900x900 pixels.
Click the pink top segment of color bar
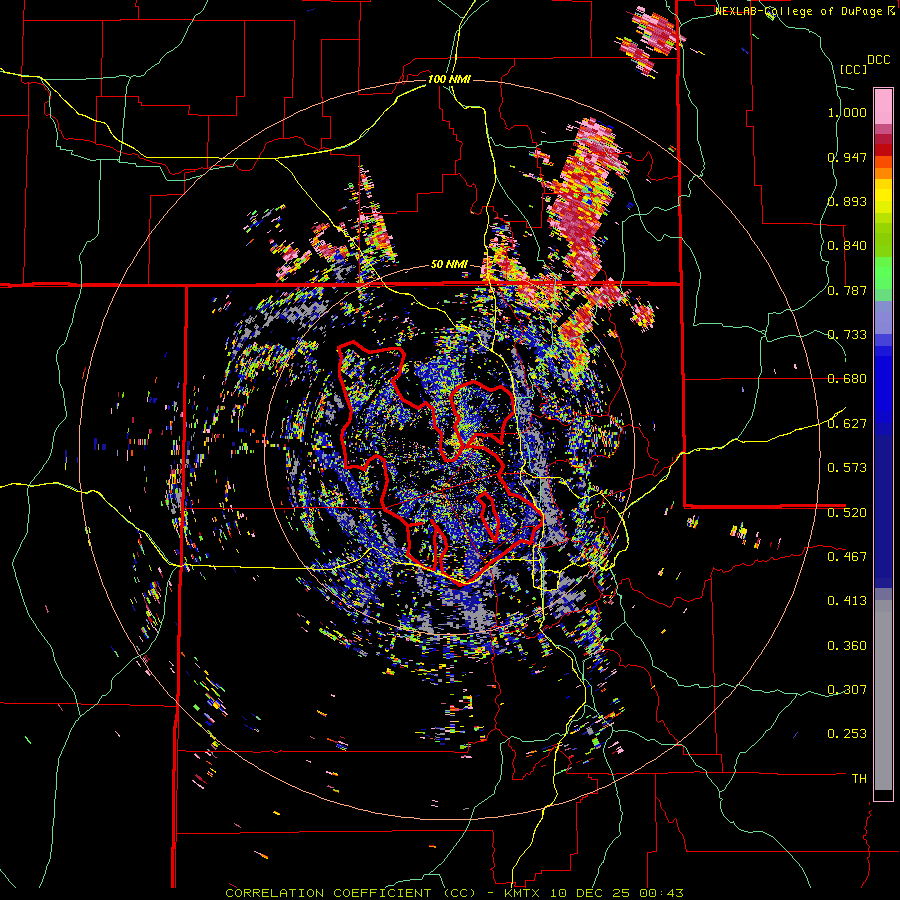pos(883,106)
